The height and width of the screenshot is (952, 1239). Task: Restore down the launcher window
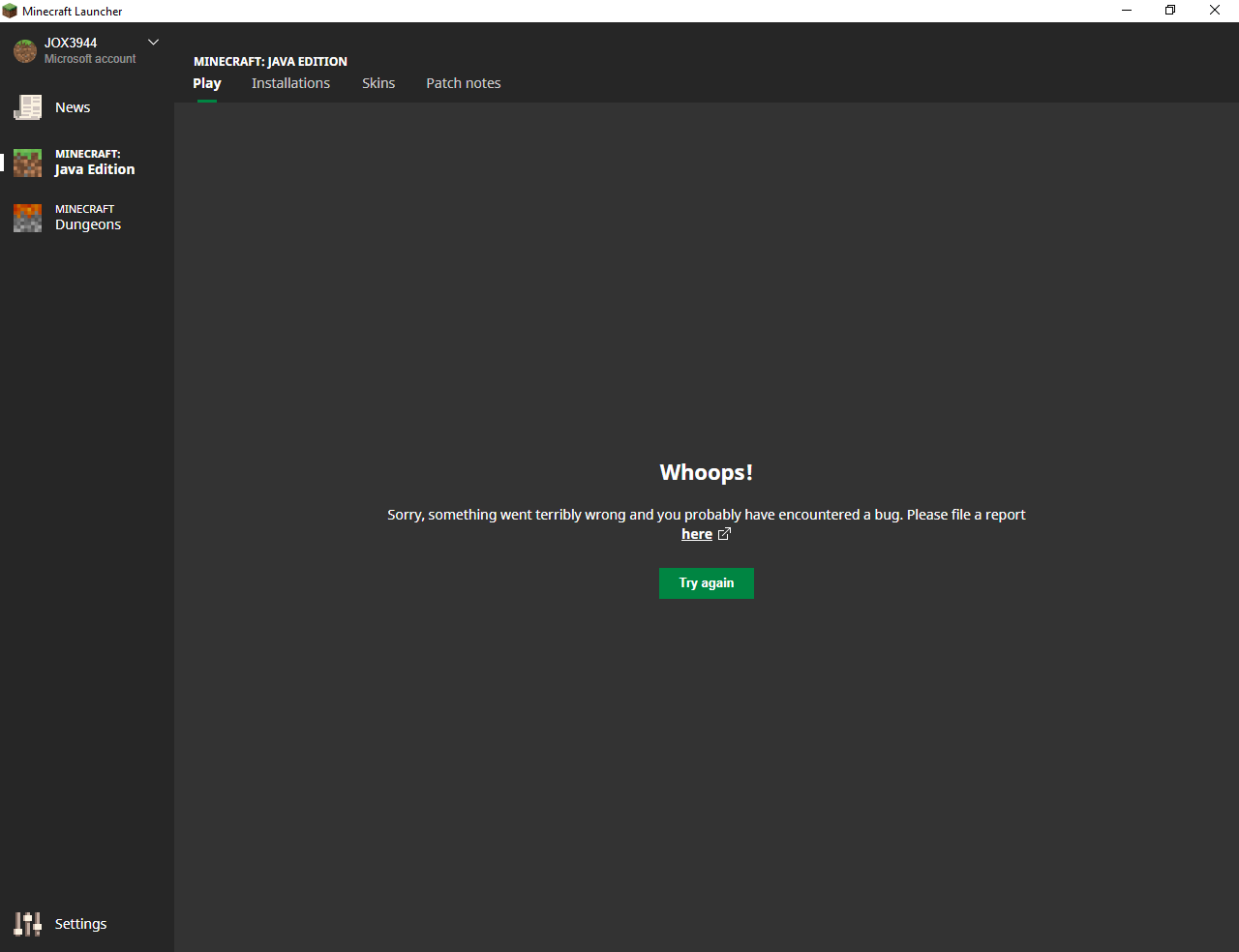click(x=1170, y=11)
